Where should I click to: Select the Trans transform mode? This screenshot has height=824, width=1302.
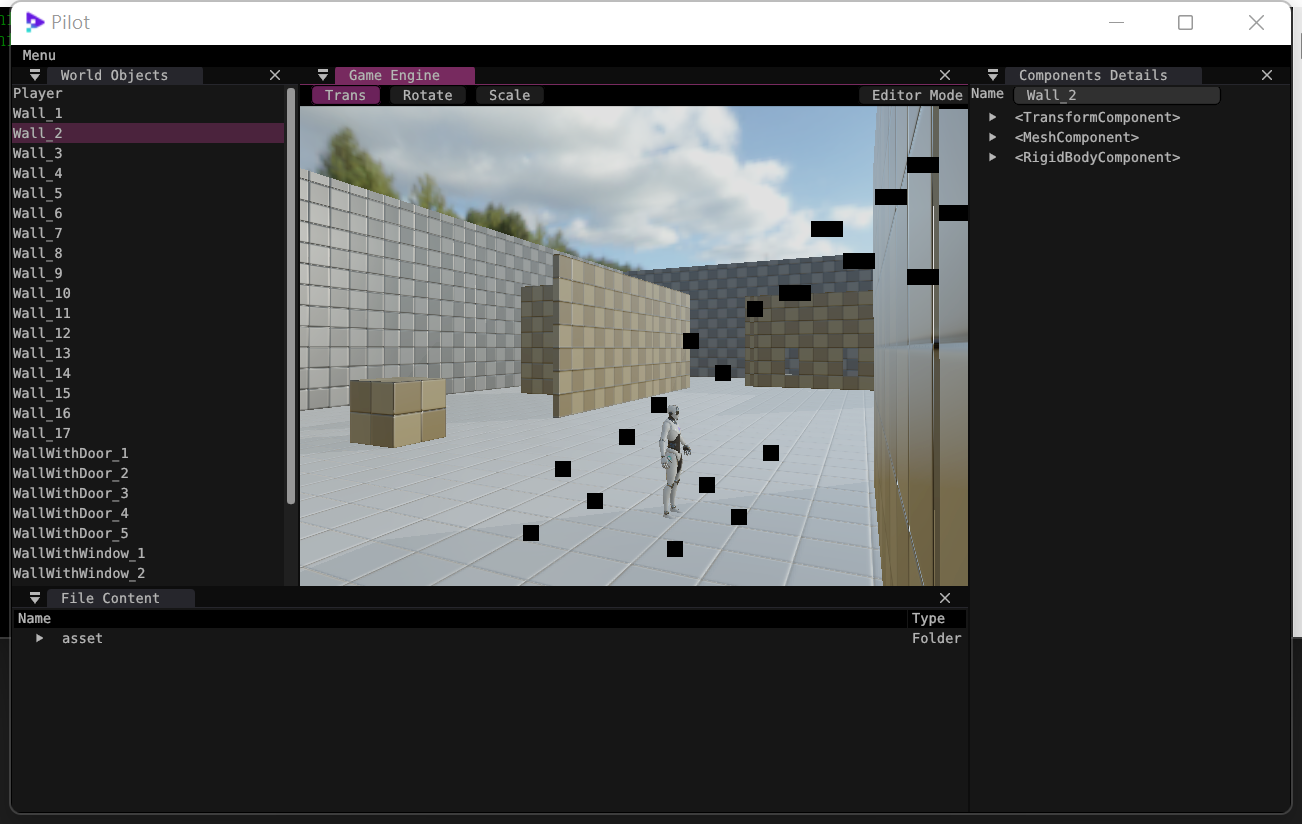click(345, 95)
